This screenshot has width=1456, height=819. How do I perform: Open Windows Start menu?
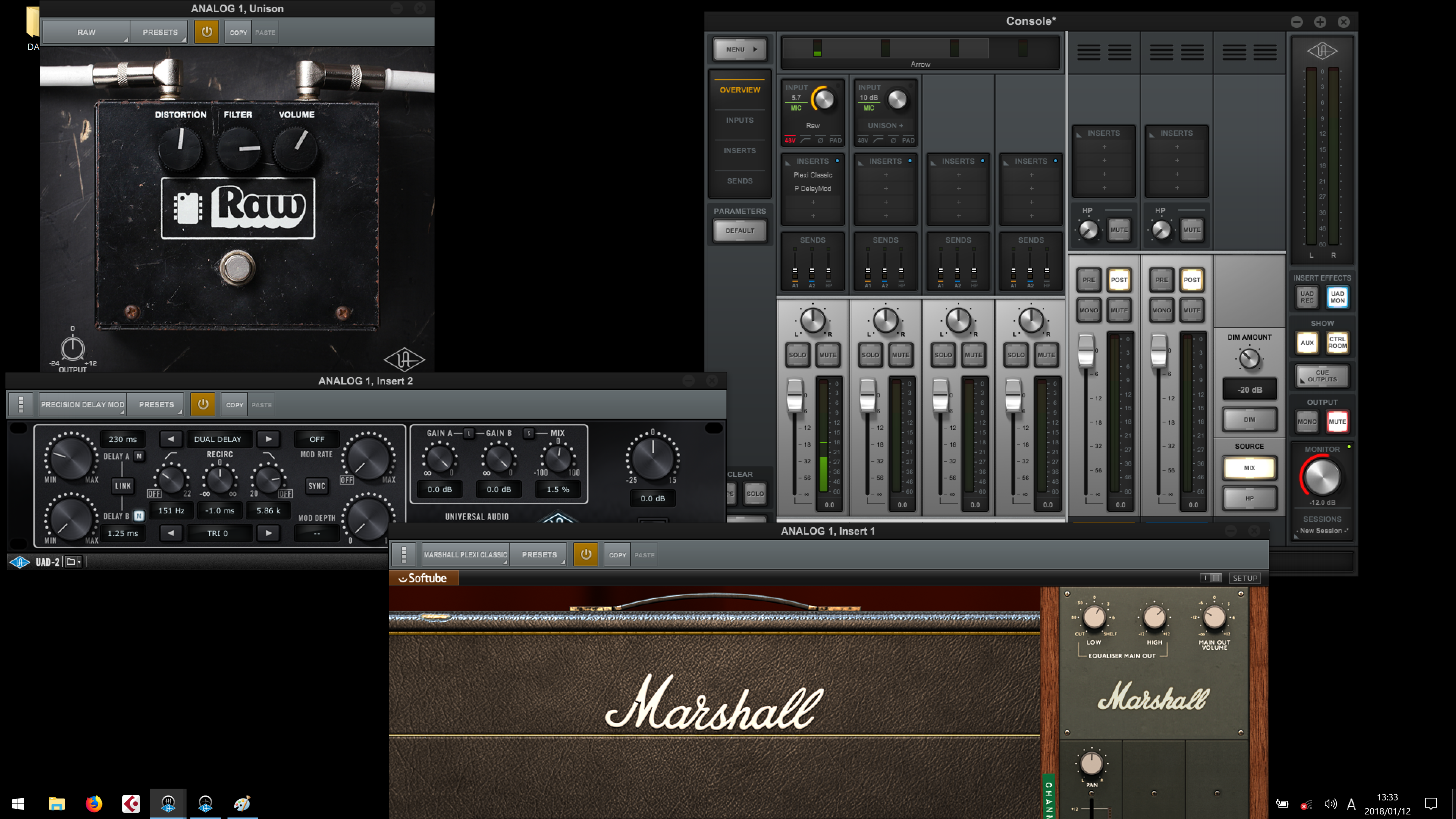[x=18, y=803]
